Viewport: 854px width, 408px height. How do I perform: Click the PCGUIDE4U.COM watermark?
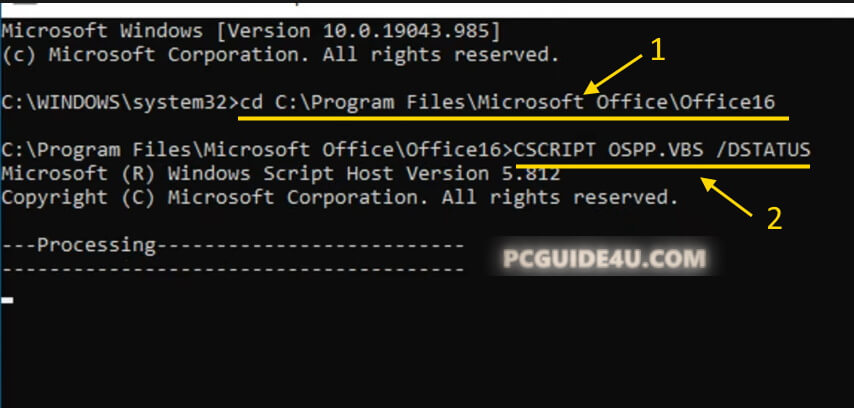601,260
